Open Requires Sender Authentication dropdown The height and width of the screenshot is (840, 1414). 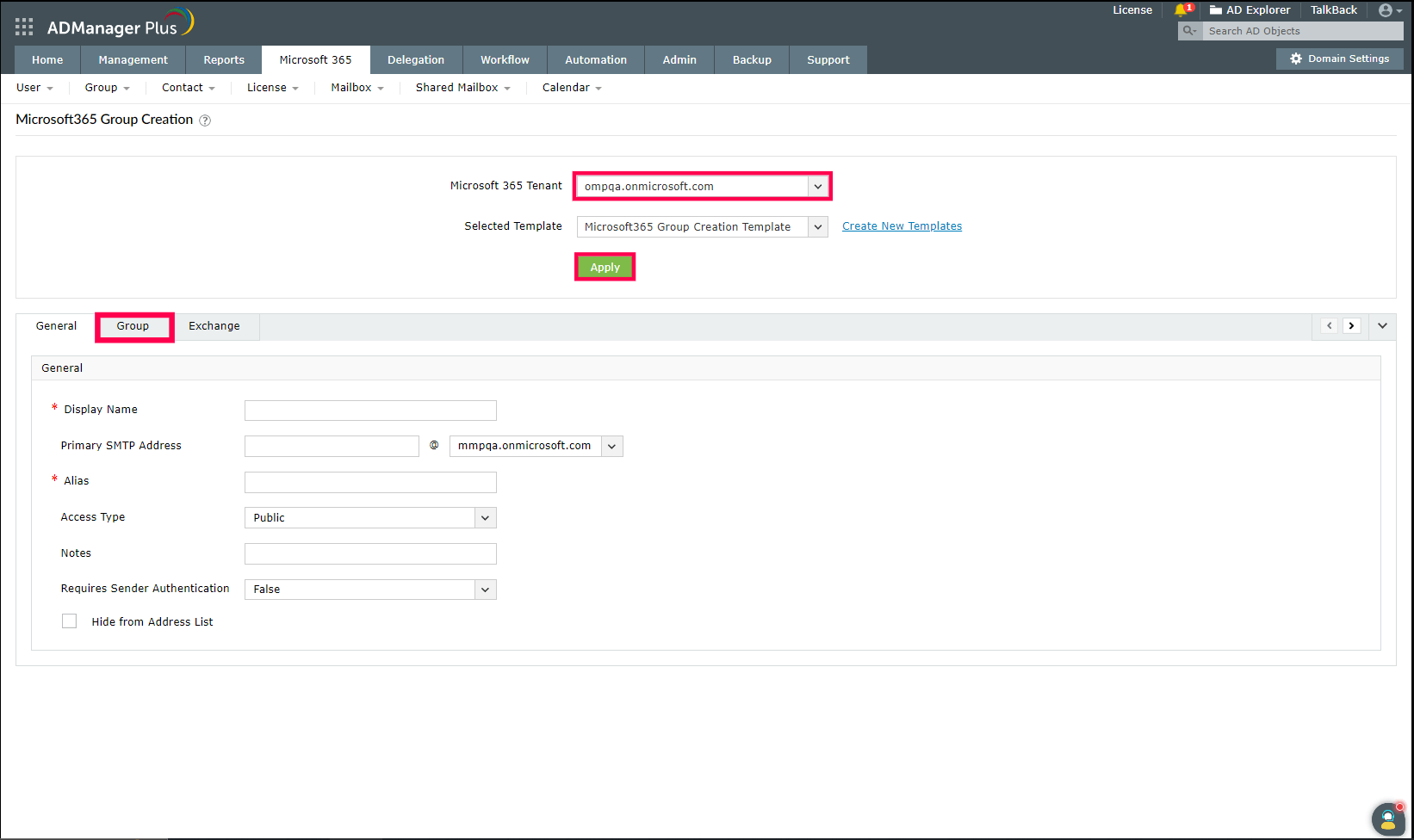[x=371, y=590]
